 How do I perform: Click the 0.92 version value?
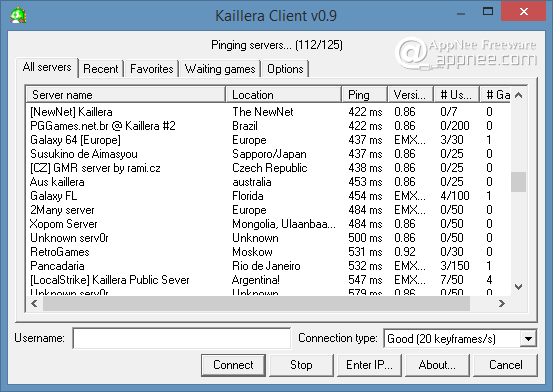405,252
